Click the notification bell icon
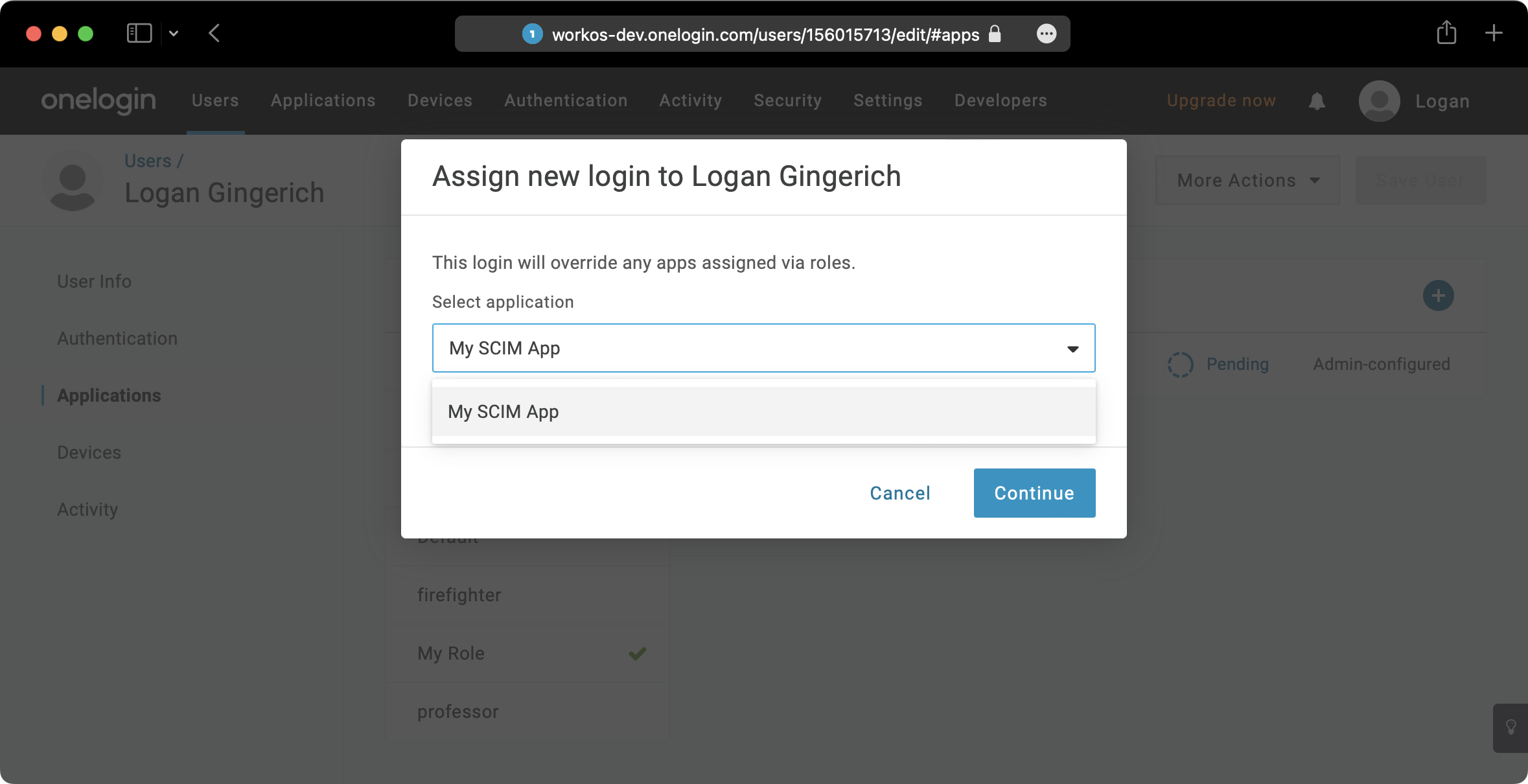The width and height of the screenshot is (1528, 784). pos(1317,100)
